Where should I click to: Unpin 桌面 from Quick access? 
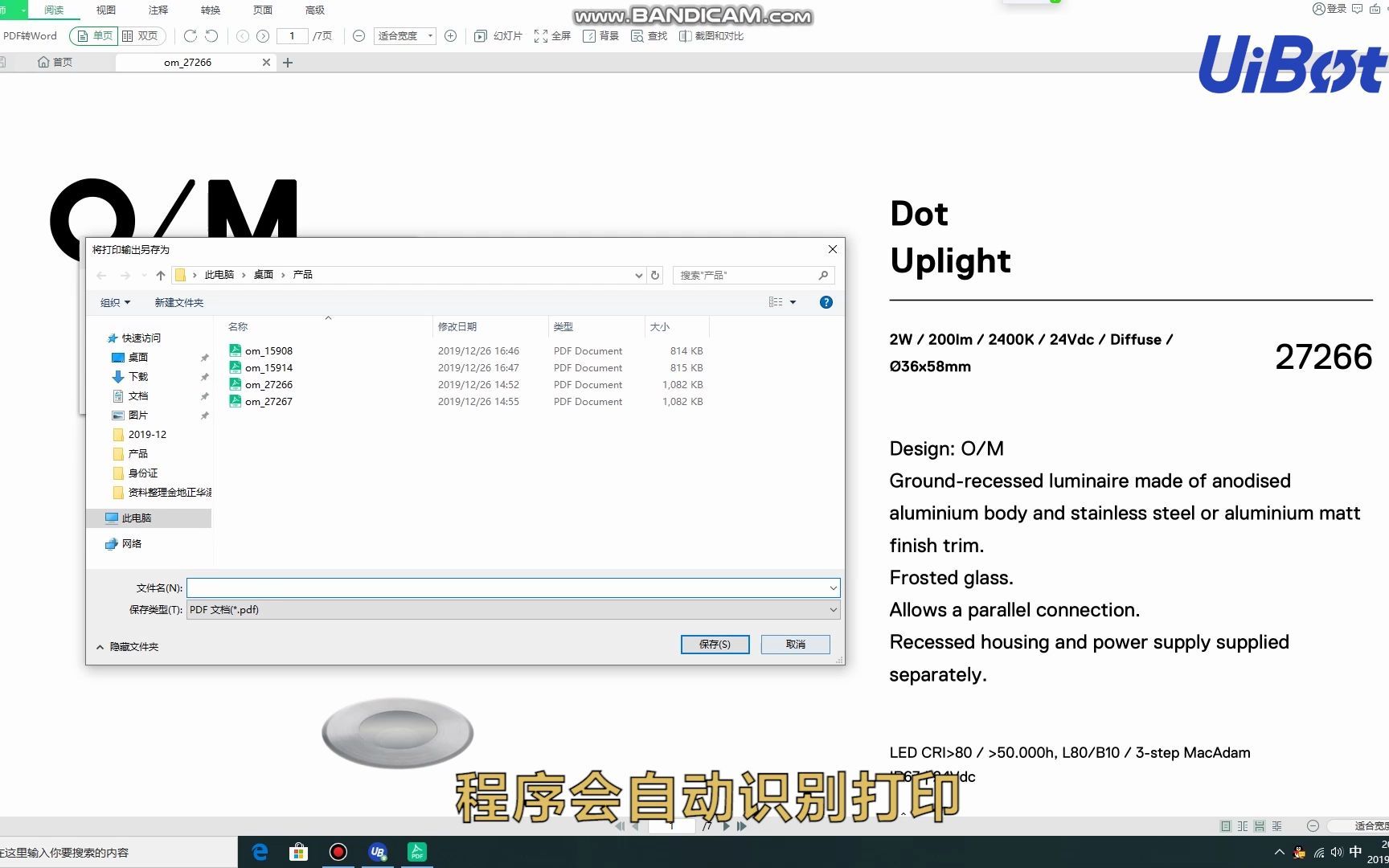205,357
